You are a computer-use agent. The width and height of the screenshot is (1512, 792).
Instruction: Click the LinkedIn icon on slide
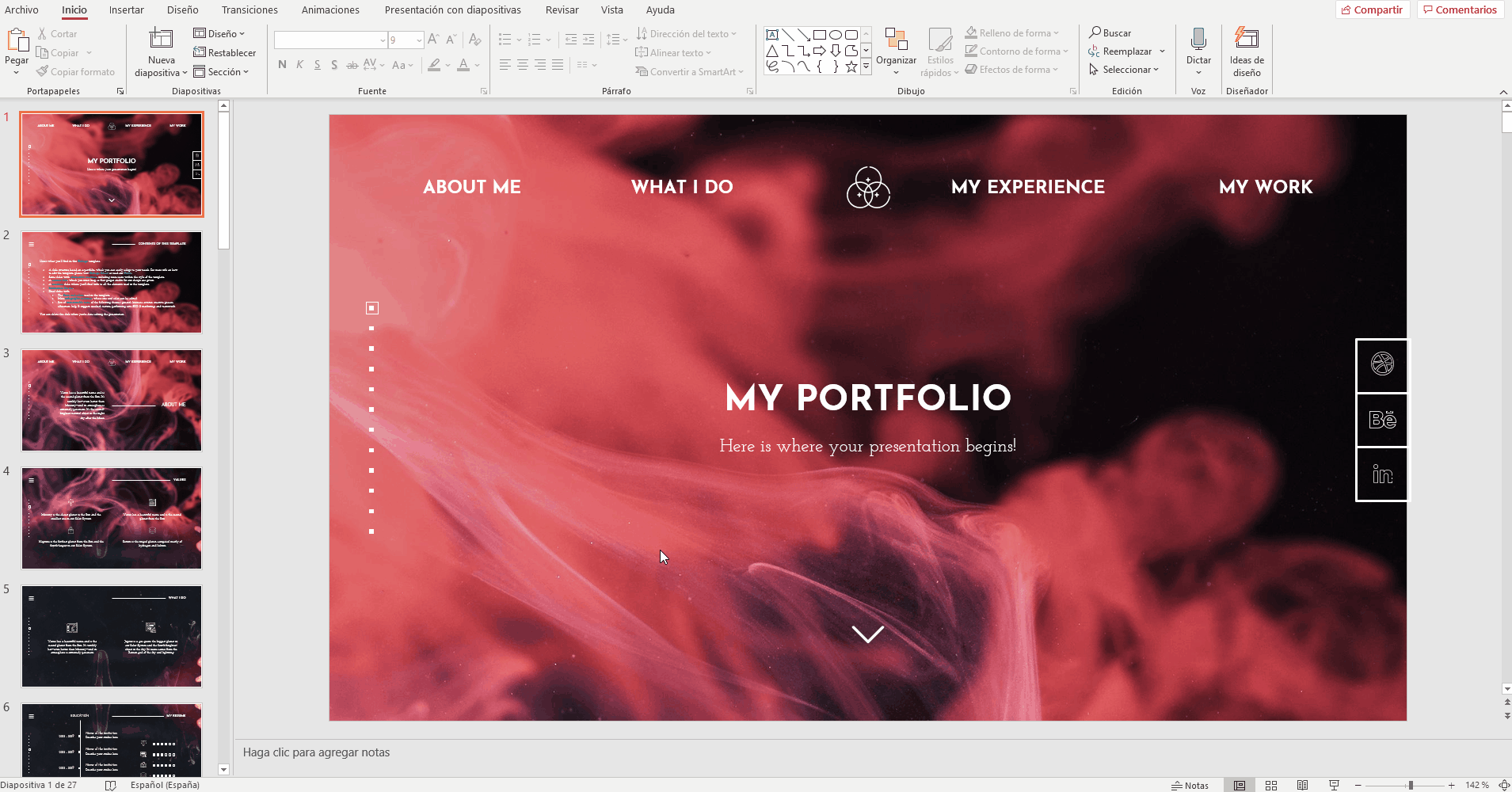pos(1382,474)
